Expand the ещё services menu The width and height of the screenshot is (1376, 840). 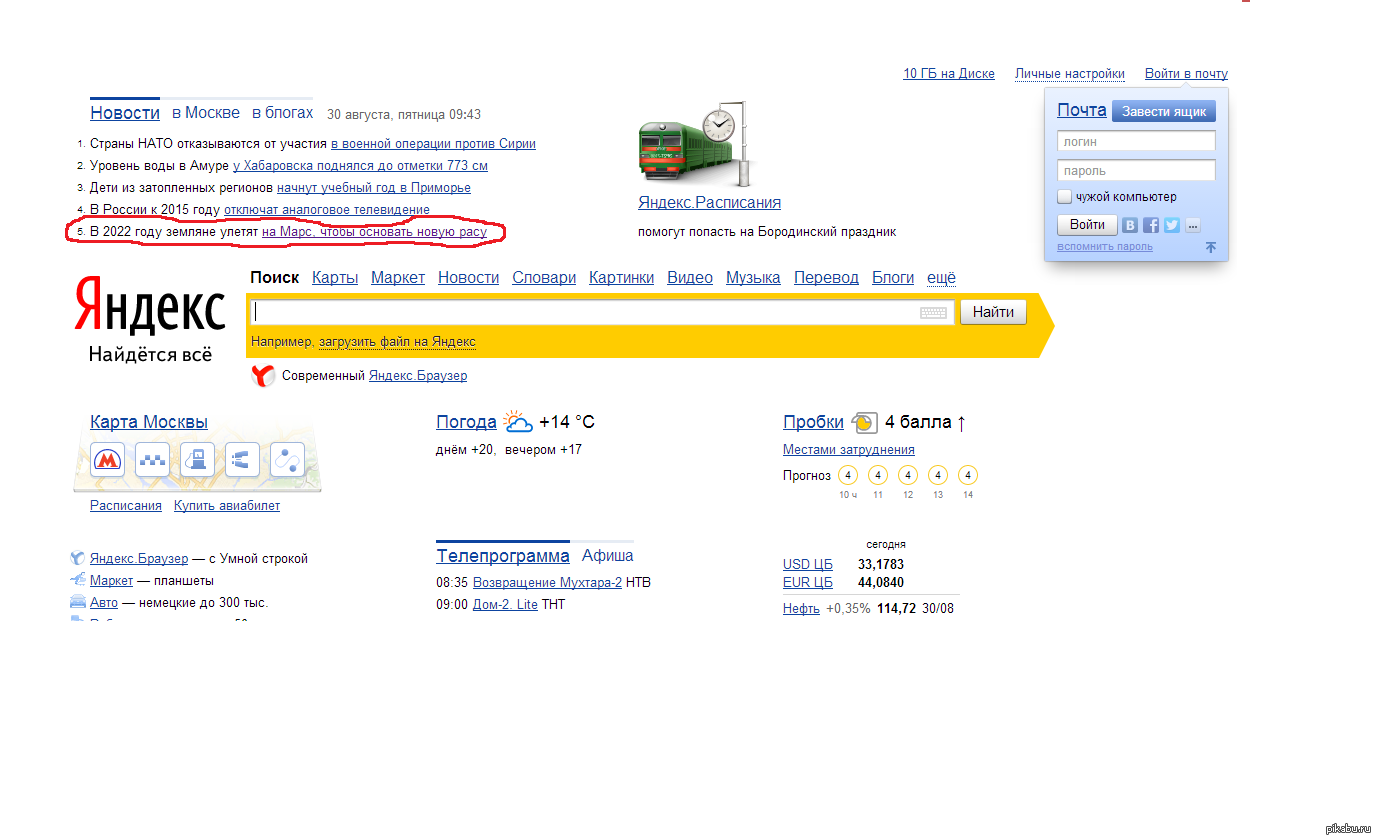[x=941, y=278]
